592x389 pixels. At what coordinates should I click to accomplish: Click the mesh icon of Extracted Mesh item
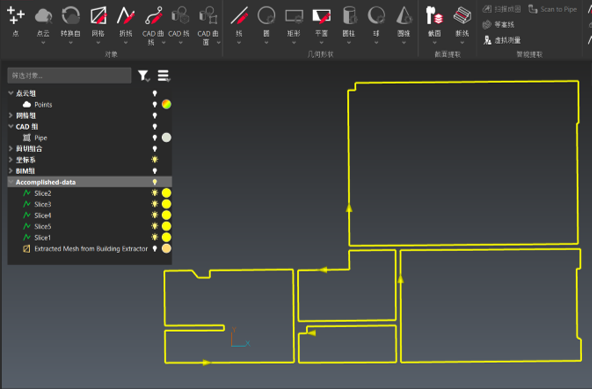pyautogui.click(x=27, y=249)
